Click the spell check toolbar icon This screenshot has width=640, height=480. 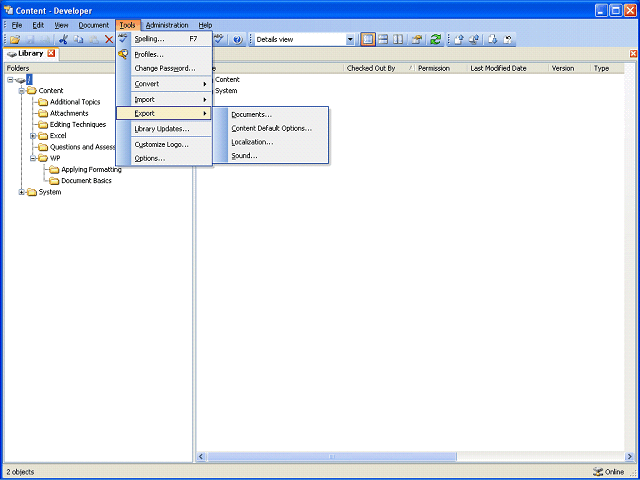(219, 39)
